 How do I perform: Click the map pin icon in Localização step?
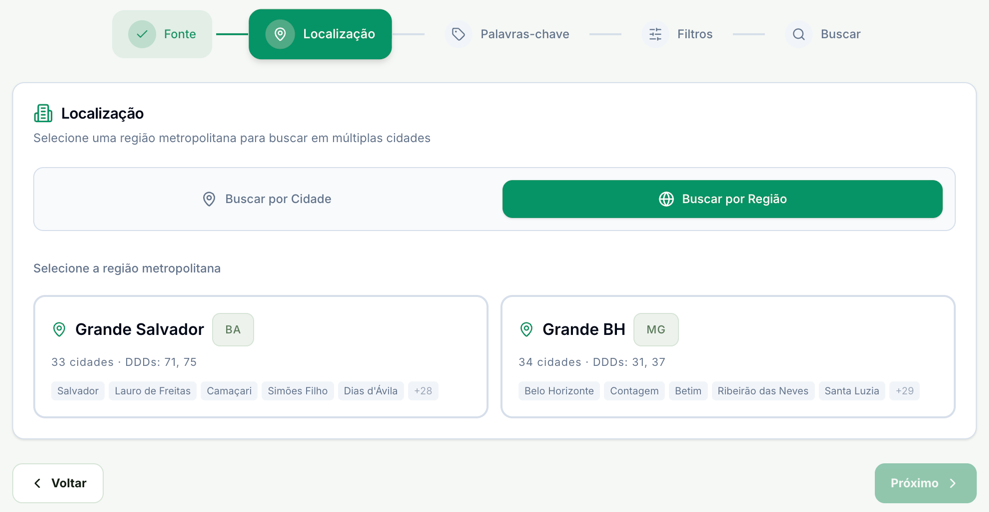tap(279, 34)
